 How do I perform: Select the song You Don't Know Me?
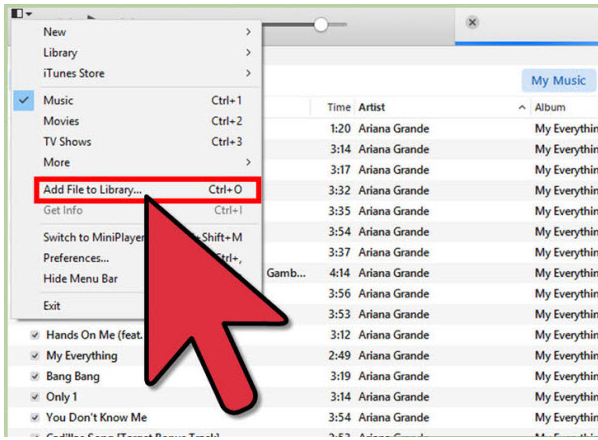(x=96, y=418)
